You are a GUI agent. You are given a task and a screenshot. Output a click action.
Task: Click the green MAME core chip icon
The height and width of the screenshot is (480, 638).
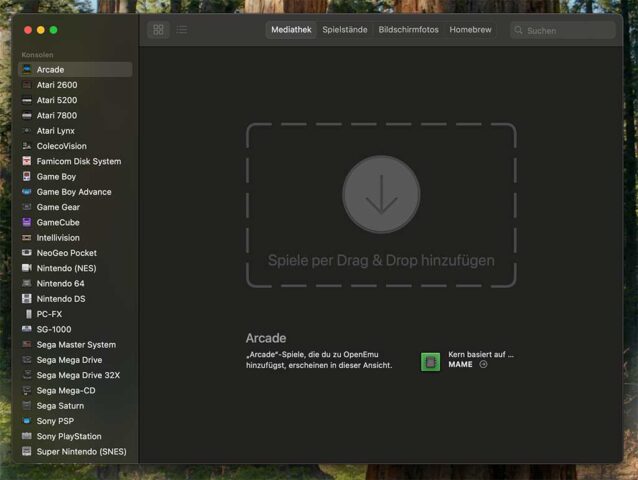(430, 362)
